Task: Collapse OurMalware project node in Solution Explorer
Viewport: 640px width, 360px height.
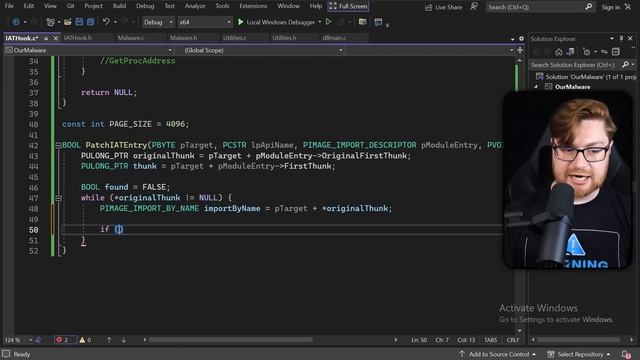Action: click(x=536, y=87)
